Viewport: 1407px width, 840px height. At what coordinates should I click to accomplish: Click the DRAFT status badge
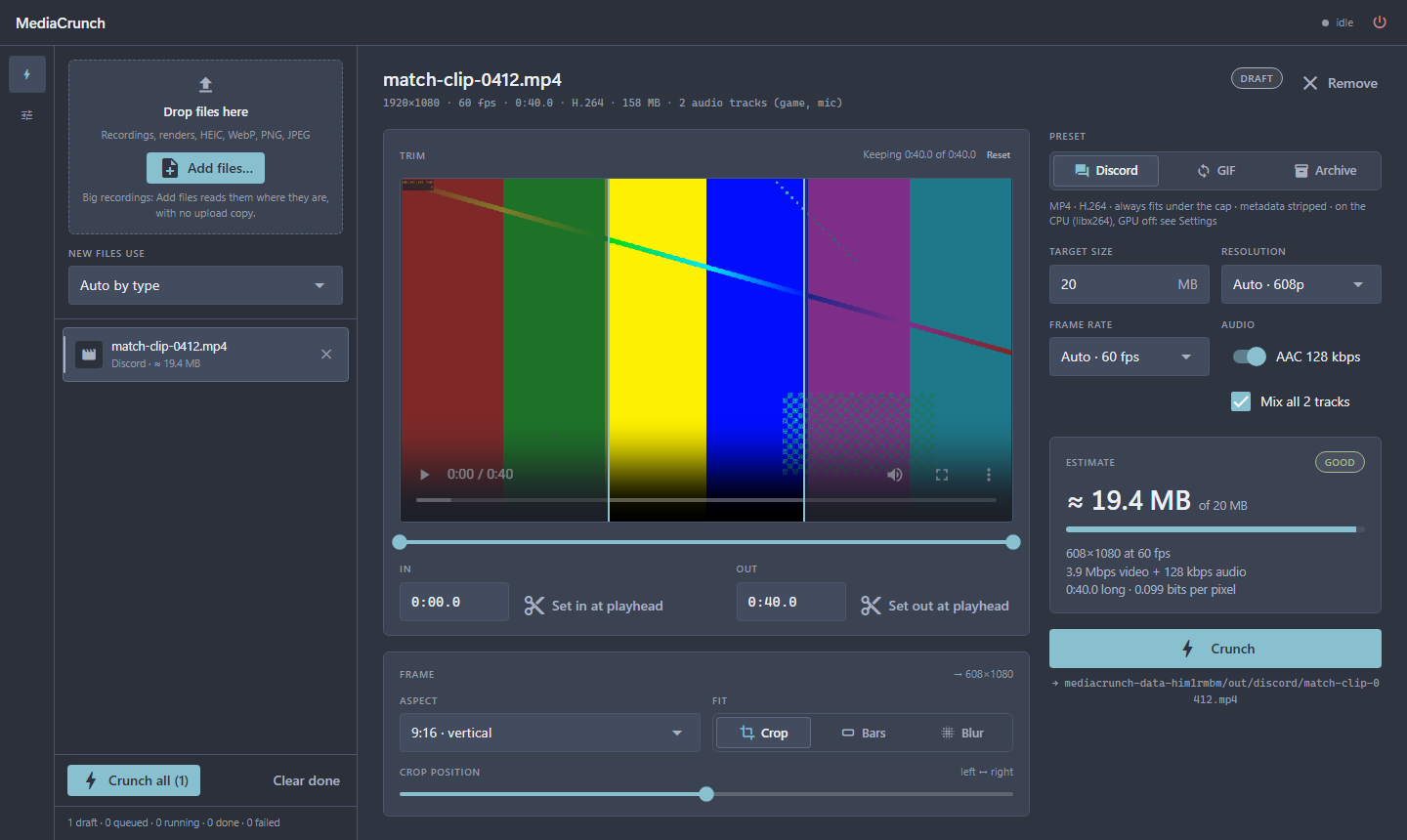pos(1257,79)
